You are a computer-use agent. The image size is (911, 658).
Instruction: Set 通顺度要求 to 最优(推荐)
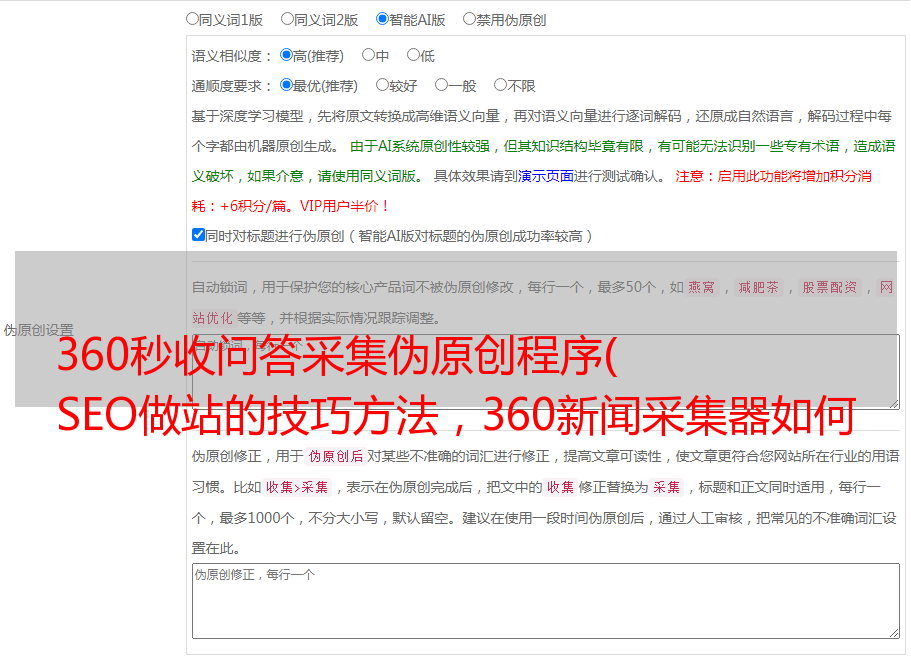(286, 85)
